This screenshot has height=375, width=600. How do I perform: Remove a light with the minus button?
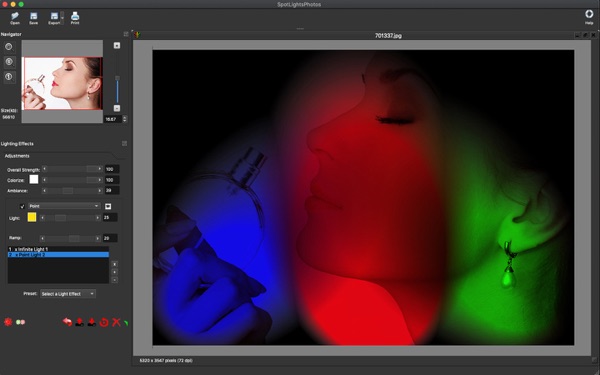click(114, 280)
